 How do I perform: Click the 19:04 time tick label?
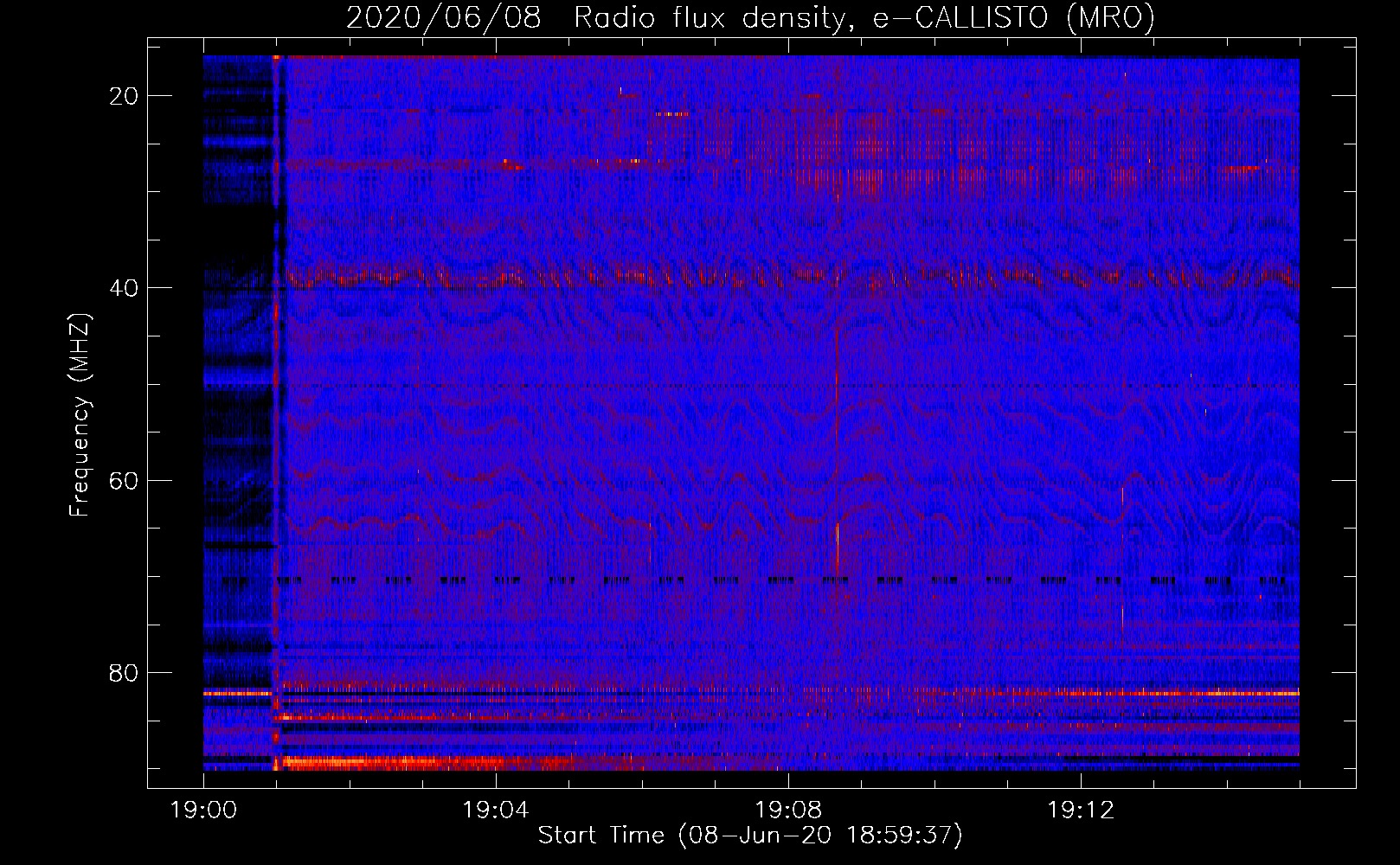(x=496, y=810)
